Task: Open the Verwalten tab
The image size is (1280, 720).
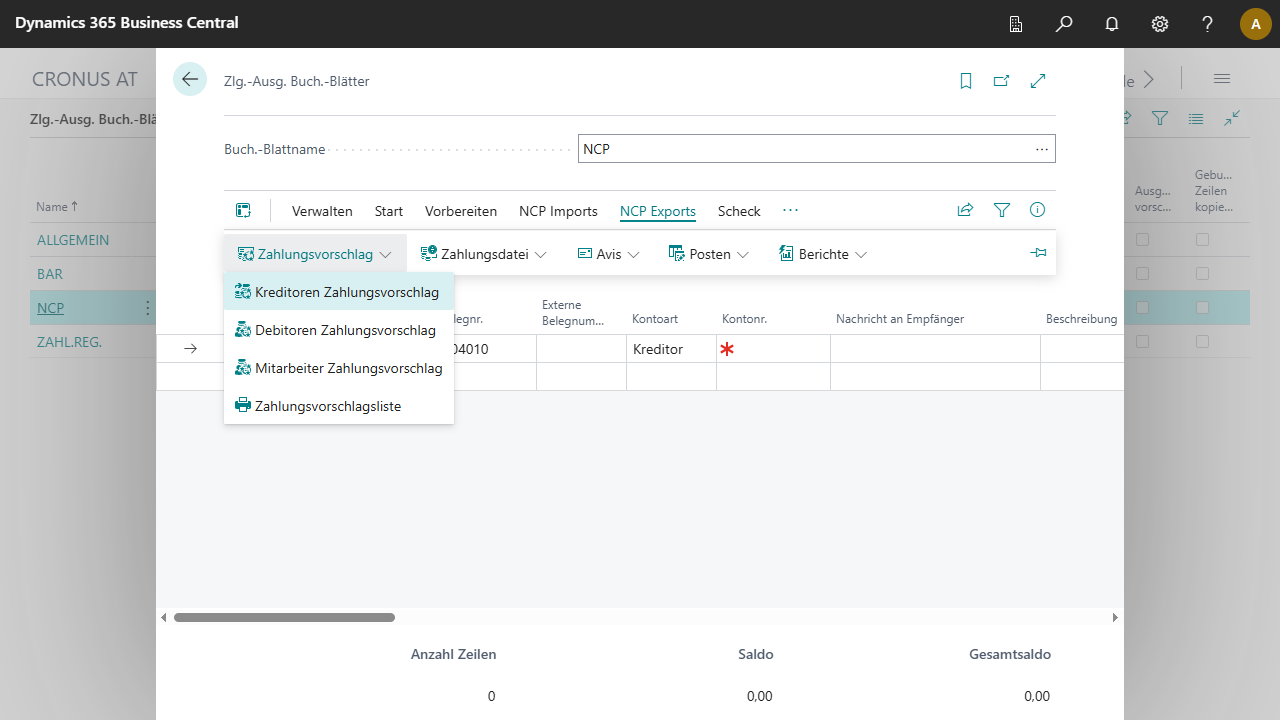Action: click(322, 211)
